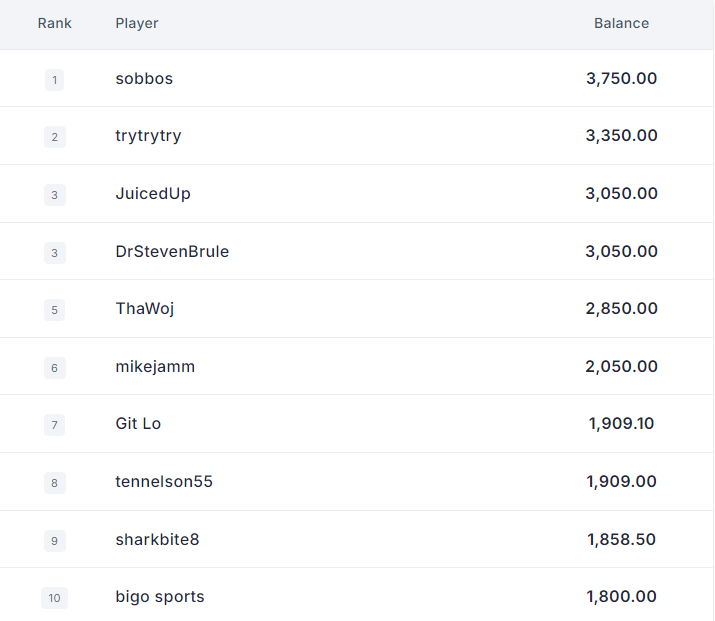715x621 pixels.
Task: Sort by the Balance column header
Action: click(x=621, y=23)
